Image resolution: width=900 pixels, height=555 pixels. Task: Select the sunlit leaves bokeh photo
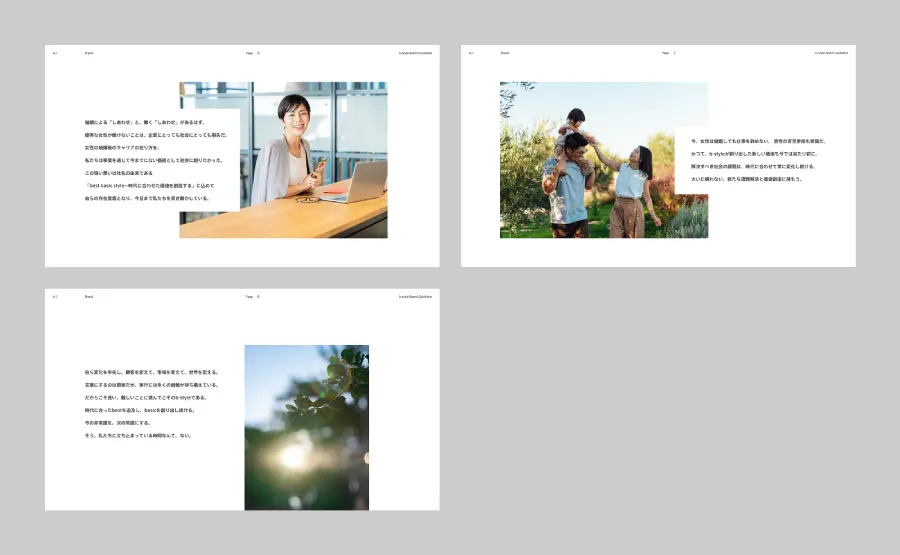tap(307, 428)
